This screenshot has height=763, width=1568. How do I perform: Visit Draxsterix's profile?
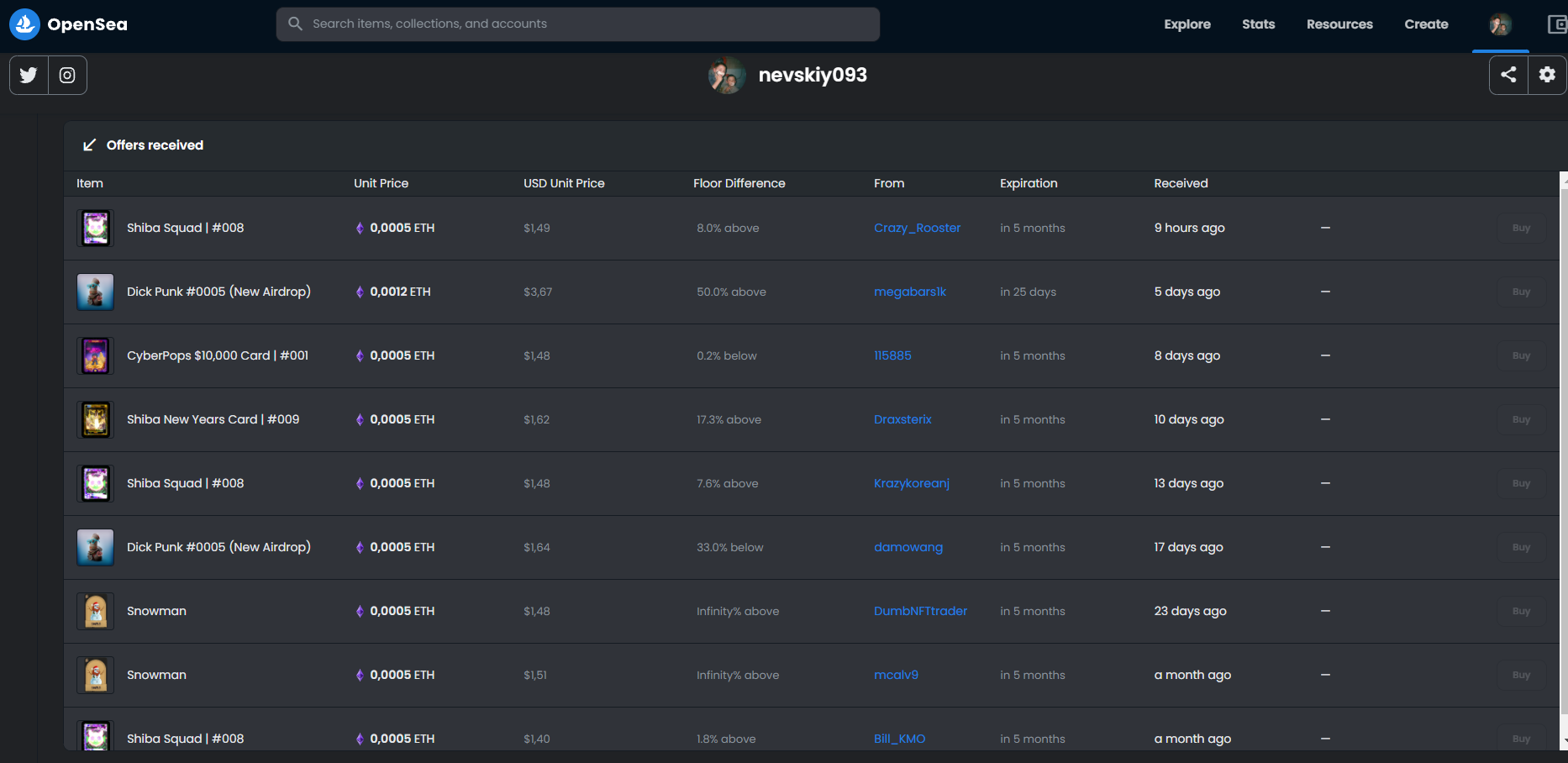[x=902, y=419]
